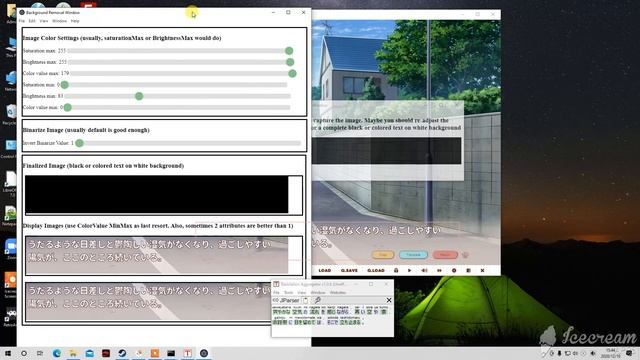Open the notification center in system tray

pyautogui.click(x=629, y=353)
